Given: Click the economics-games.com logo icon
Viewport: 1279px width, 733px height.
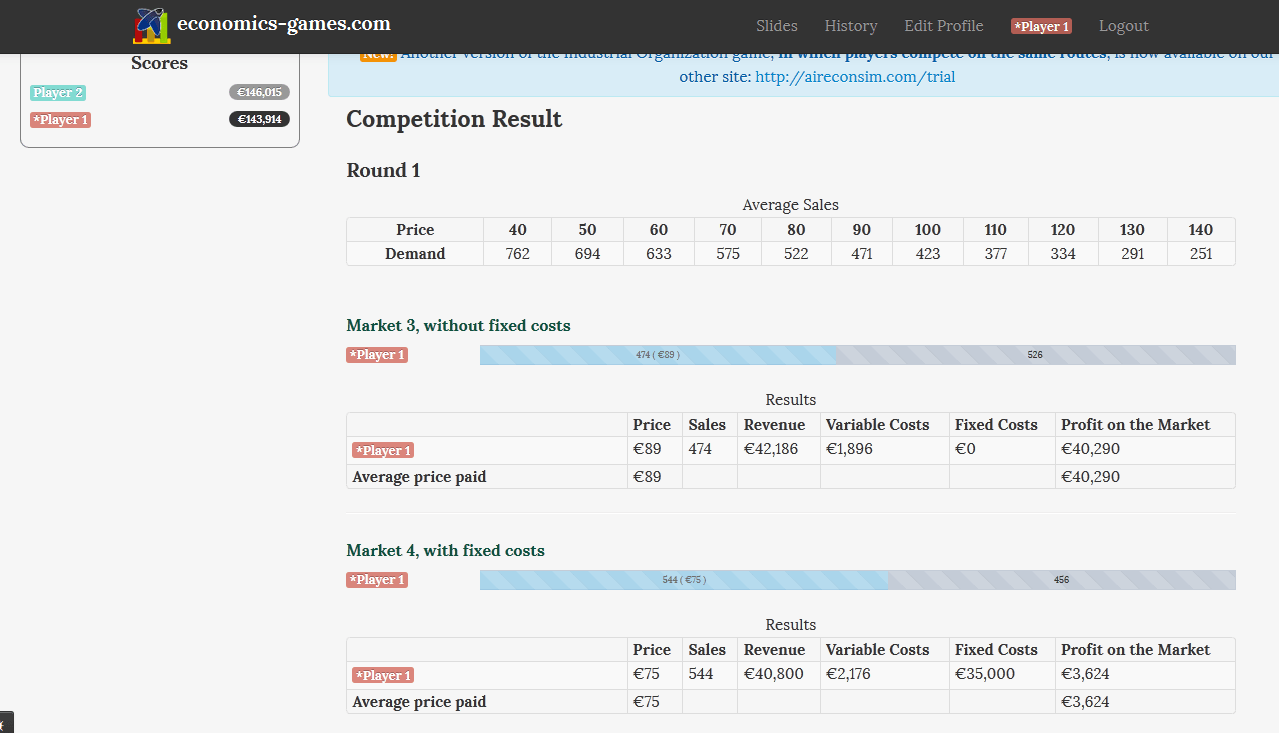Looking at the screenshot, I should (x=151, y=25).
